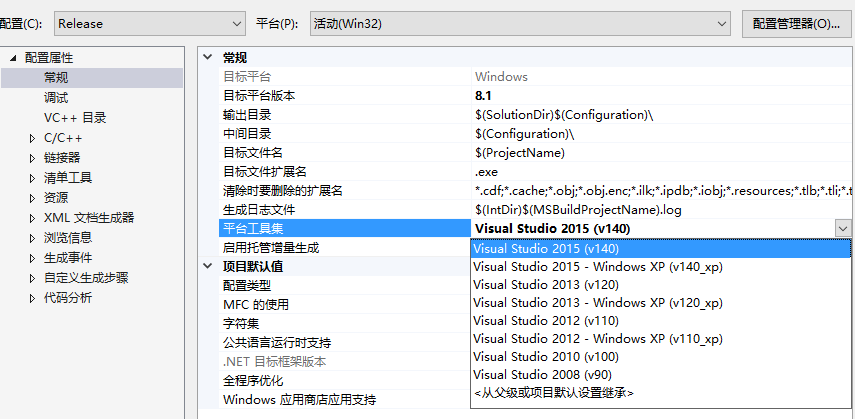Expand the 资源 tree node

[33, 198]
